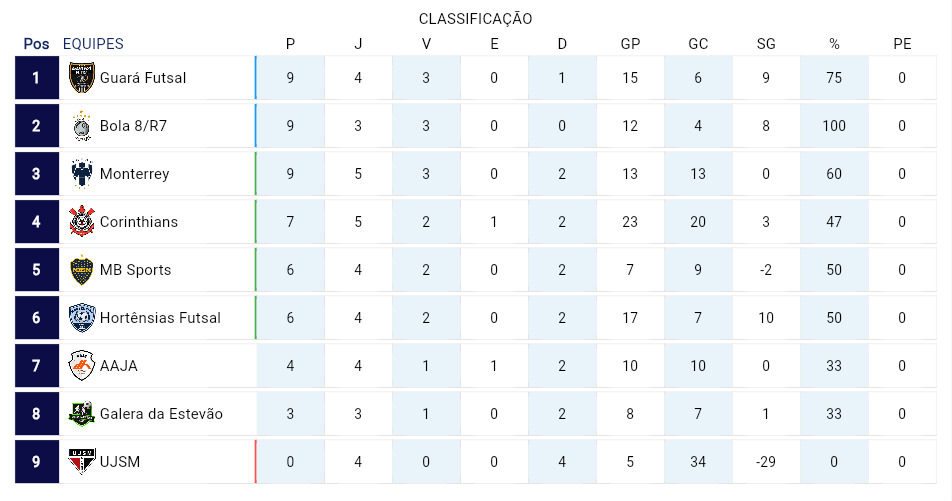
Task: Click the GP goals scored column header
Action: pyautogui.click(x=630, y=44)
